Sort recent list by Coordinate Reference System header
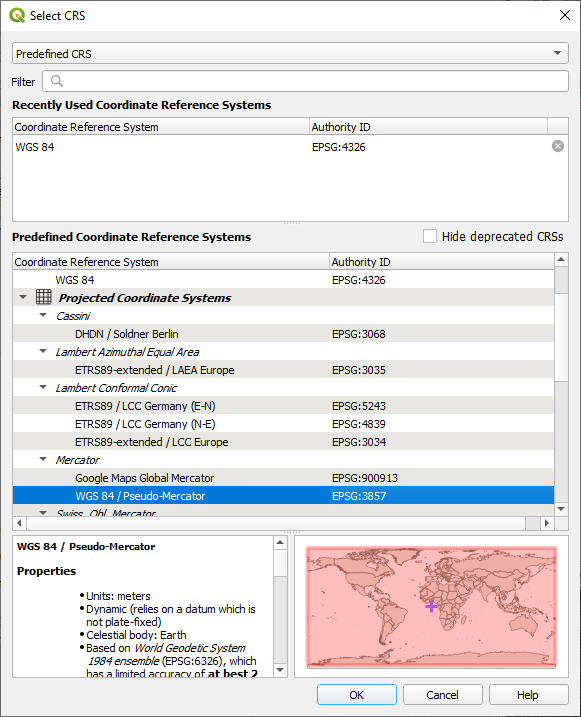This screenshot has height=717, width=581. pyautogui.click(x=161, y=127)
